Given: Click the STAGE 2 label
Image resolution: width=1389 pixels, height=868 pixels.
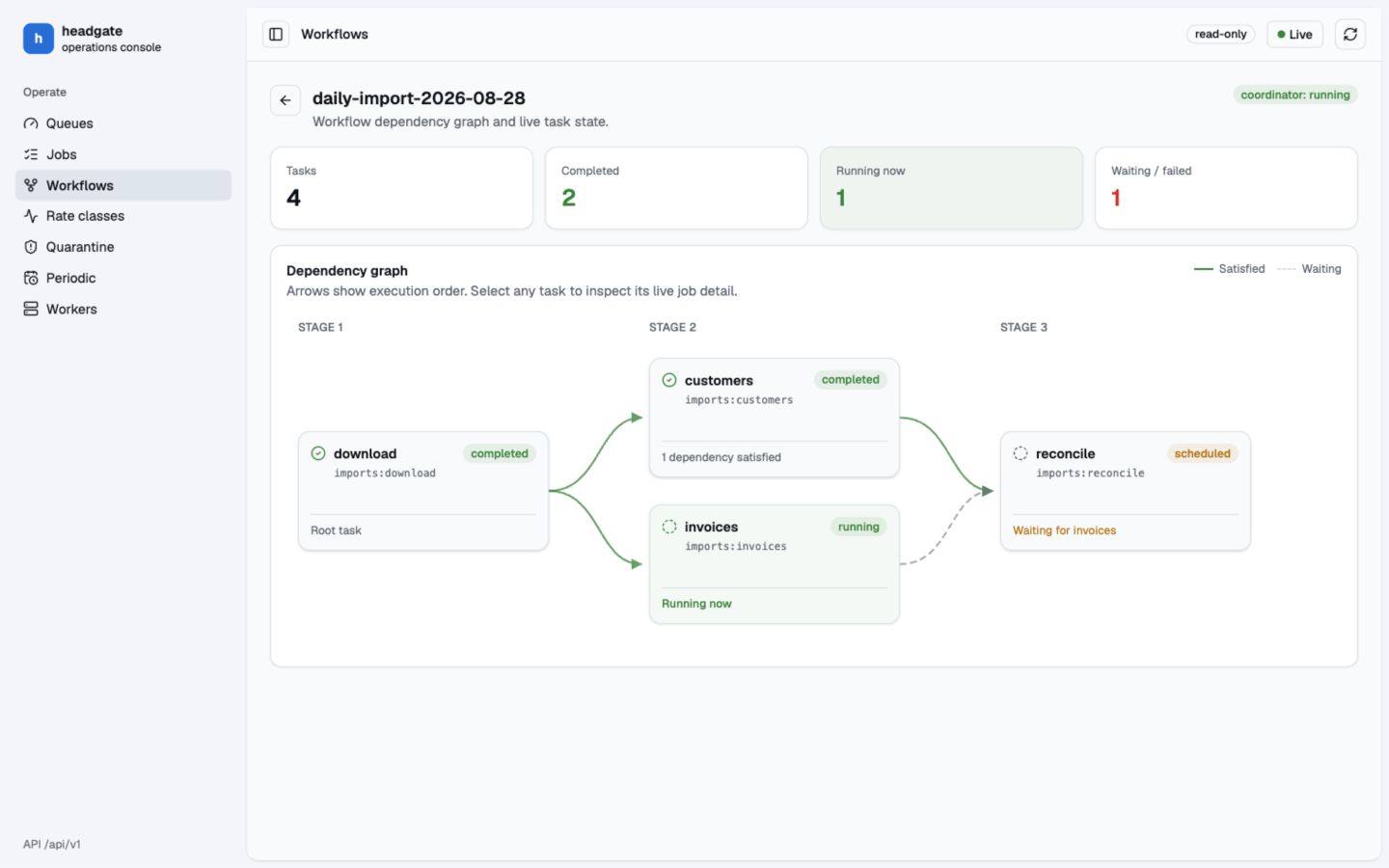Looking at the screenshot, I should [x=672, y=328].
